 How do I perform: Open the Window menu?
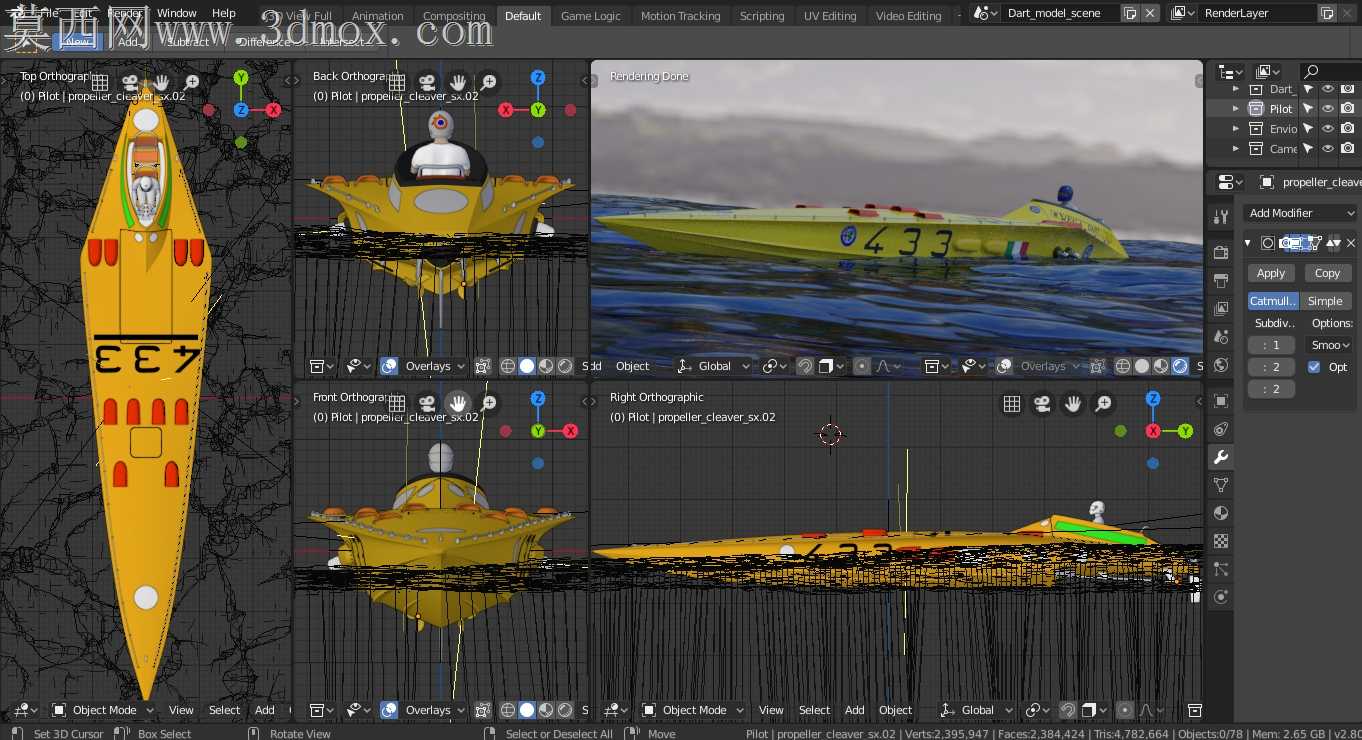click(177, 13)
